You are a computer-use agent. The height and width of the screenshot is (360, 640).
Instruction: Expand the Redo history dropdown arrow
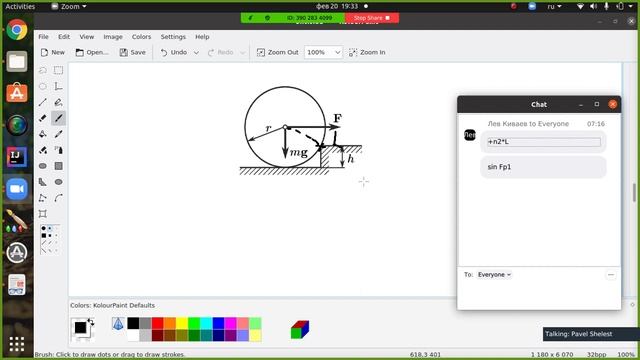(242, 53)
